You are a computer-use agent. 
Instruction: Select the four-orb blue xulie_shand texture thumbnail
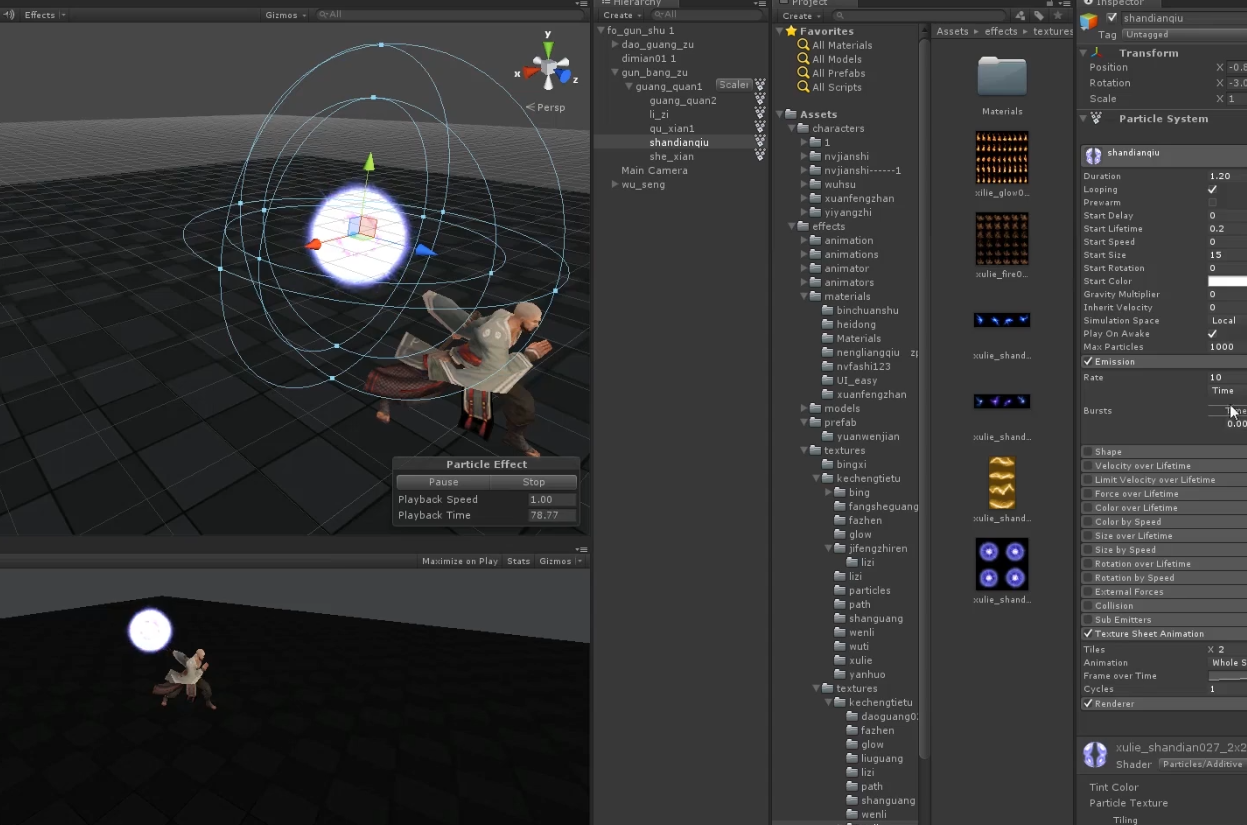[x=1002, y=564]
